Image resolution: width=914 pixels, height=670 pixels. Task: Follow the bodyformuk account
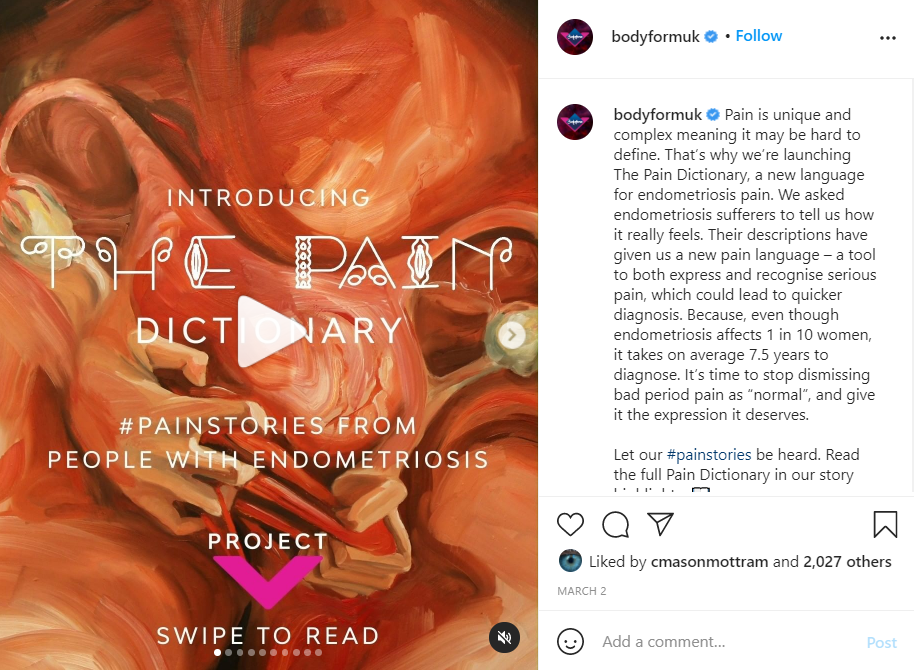(x=758, y=36)
